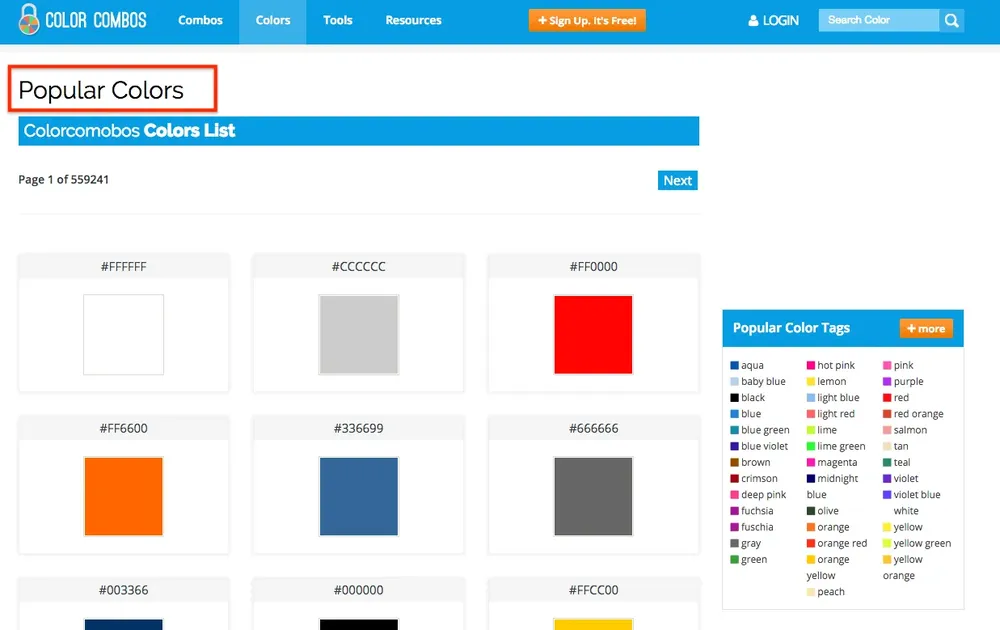Open the deep pink color tag
This screenshot has height=630, width=1000.
[x=763, y=495]
